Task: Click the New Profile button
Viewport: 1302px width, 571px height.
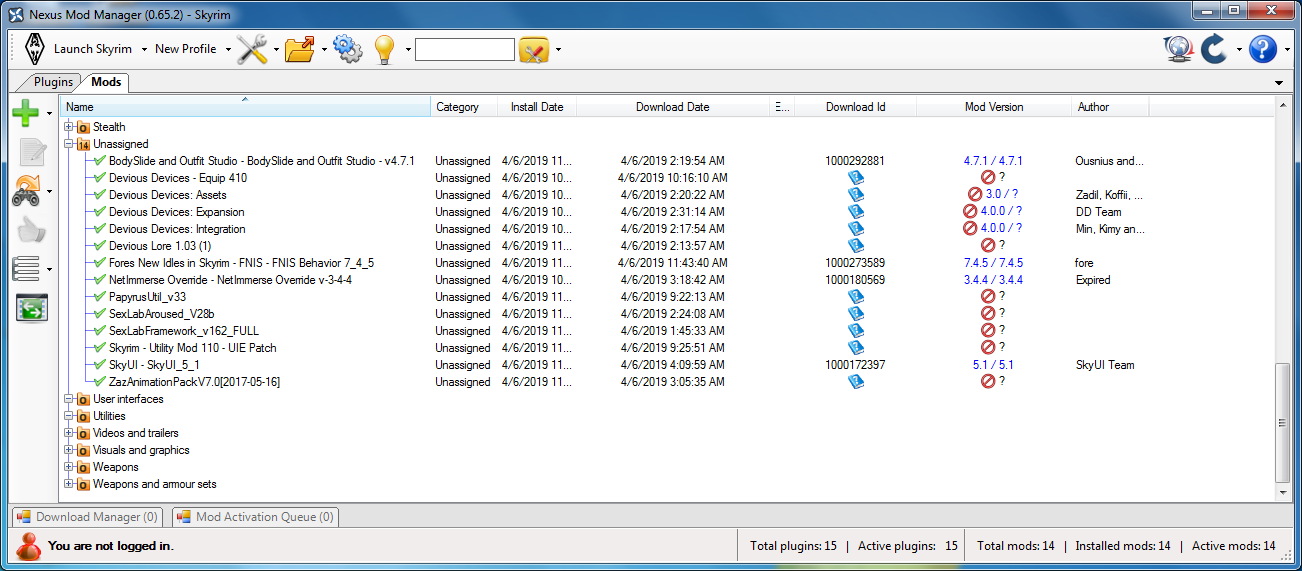Action: coord(186,49)
